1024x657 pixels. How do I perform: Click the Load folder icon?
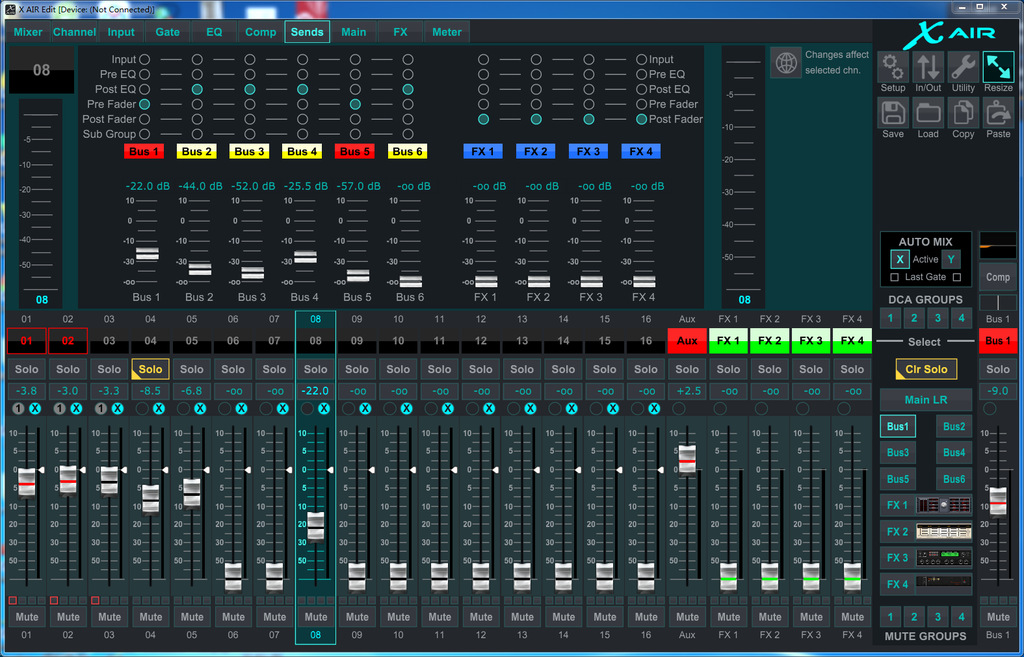click(x=928, y=113)
